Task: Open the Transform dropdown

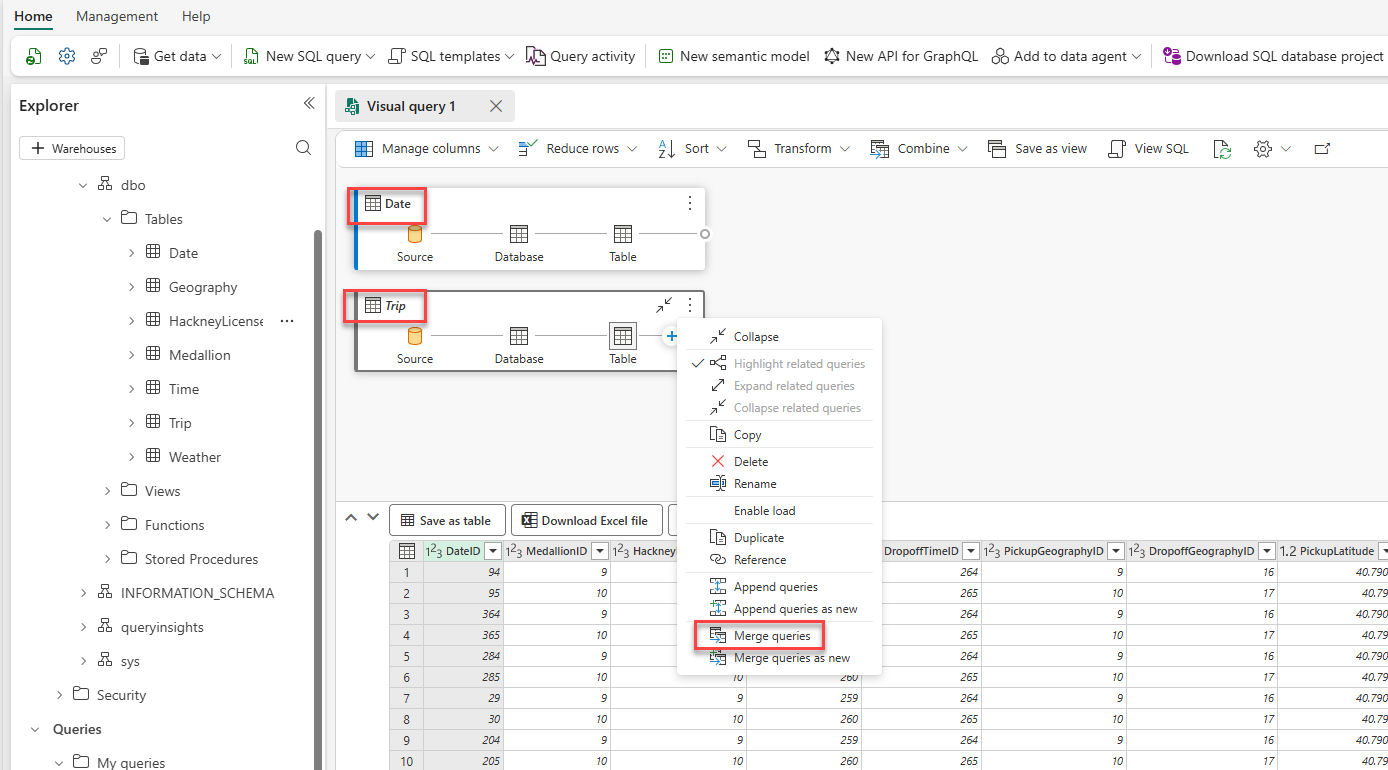Action: point(799,148)
